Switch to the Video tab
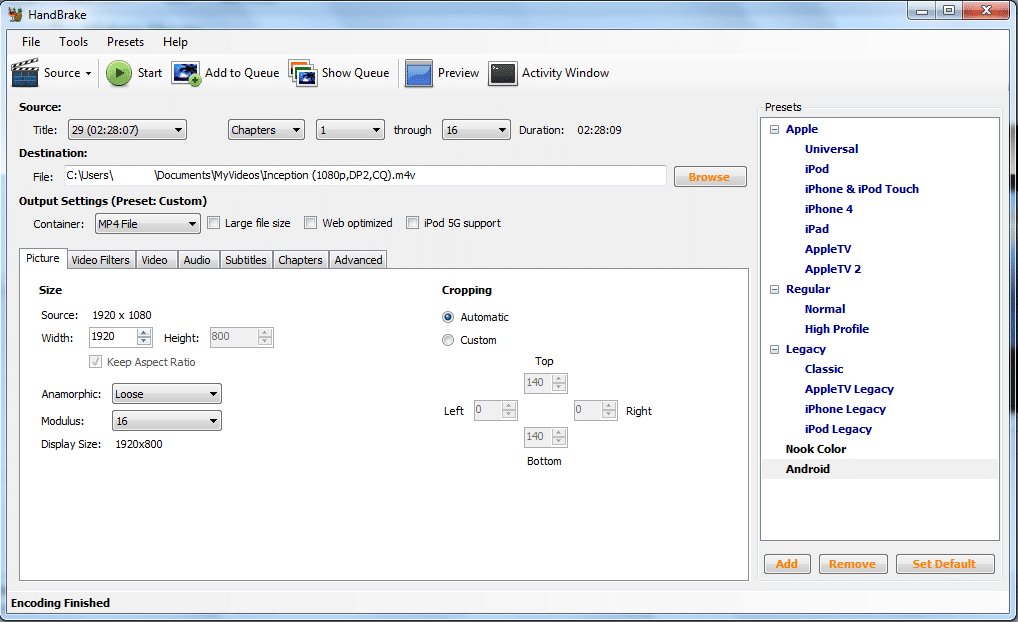Image resolution: width=1018 pixels, height=622 pixels. pos(155,260)
